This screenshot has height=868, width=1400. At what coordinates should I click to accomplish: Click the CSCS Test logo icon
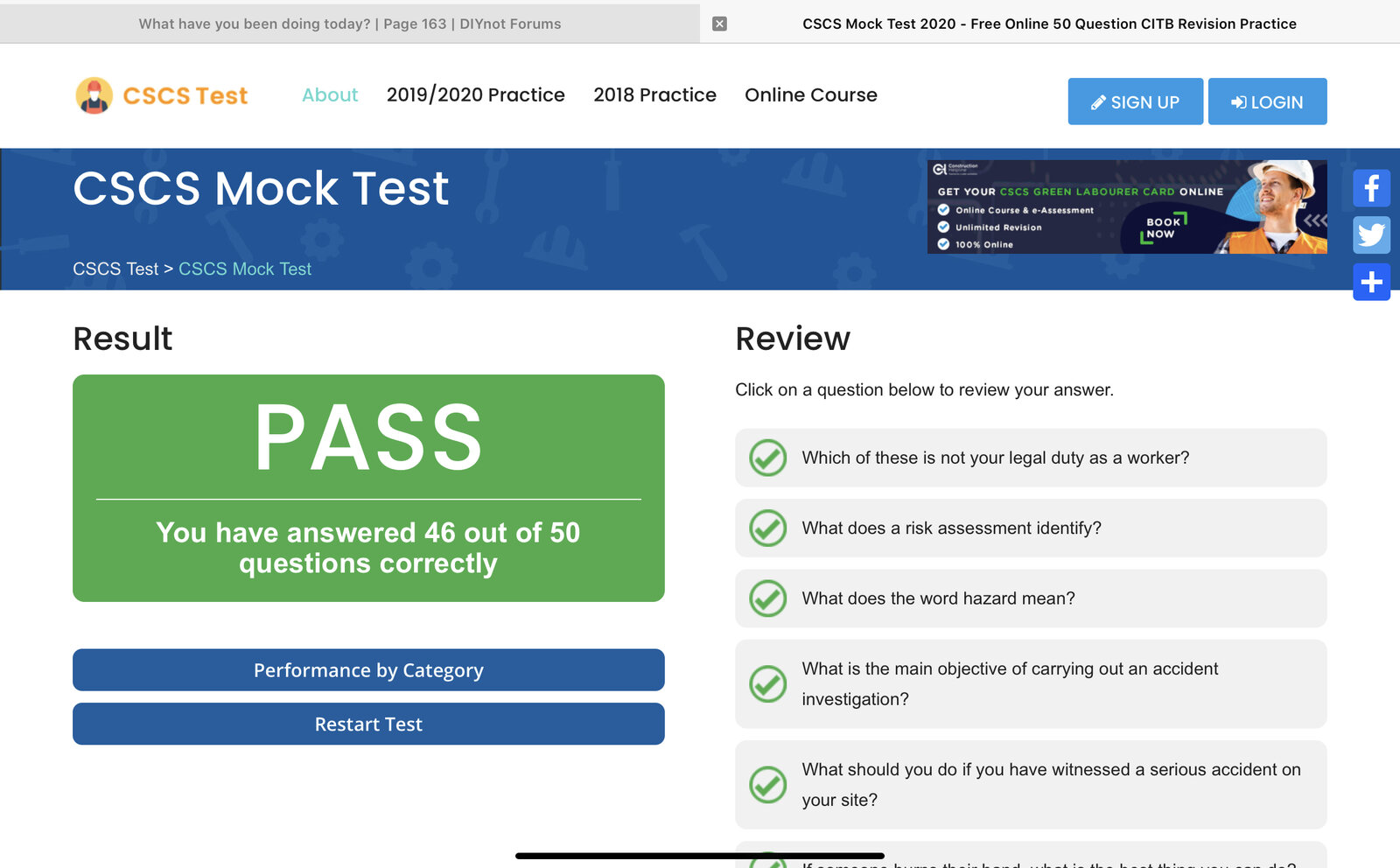click(x=94, y=95)
